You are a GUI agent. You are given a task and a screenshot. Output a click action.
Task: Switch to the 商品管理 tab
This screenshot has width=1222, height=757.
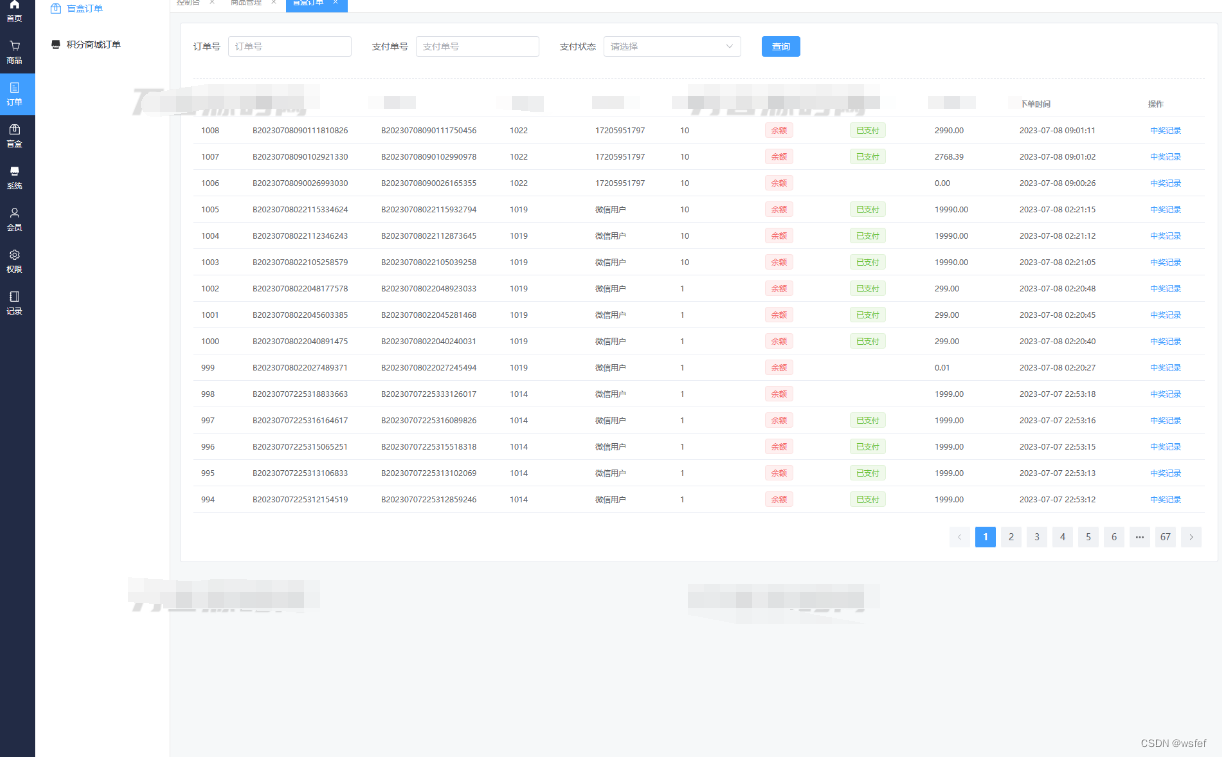[x=246, y=3]
